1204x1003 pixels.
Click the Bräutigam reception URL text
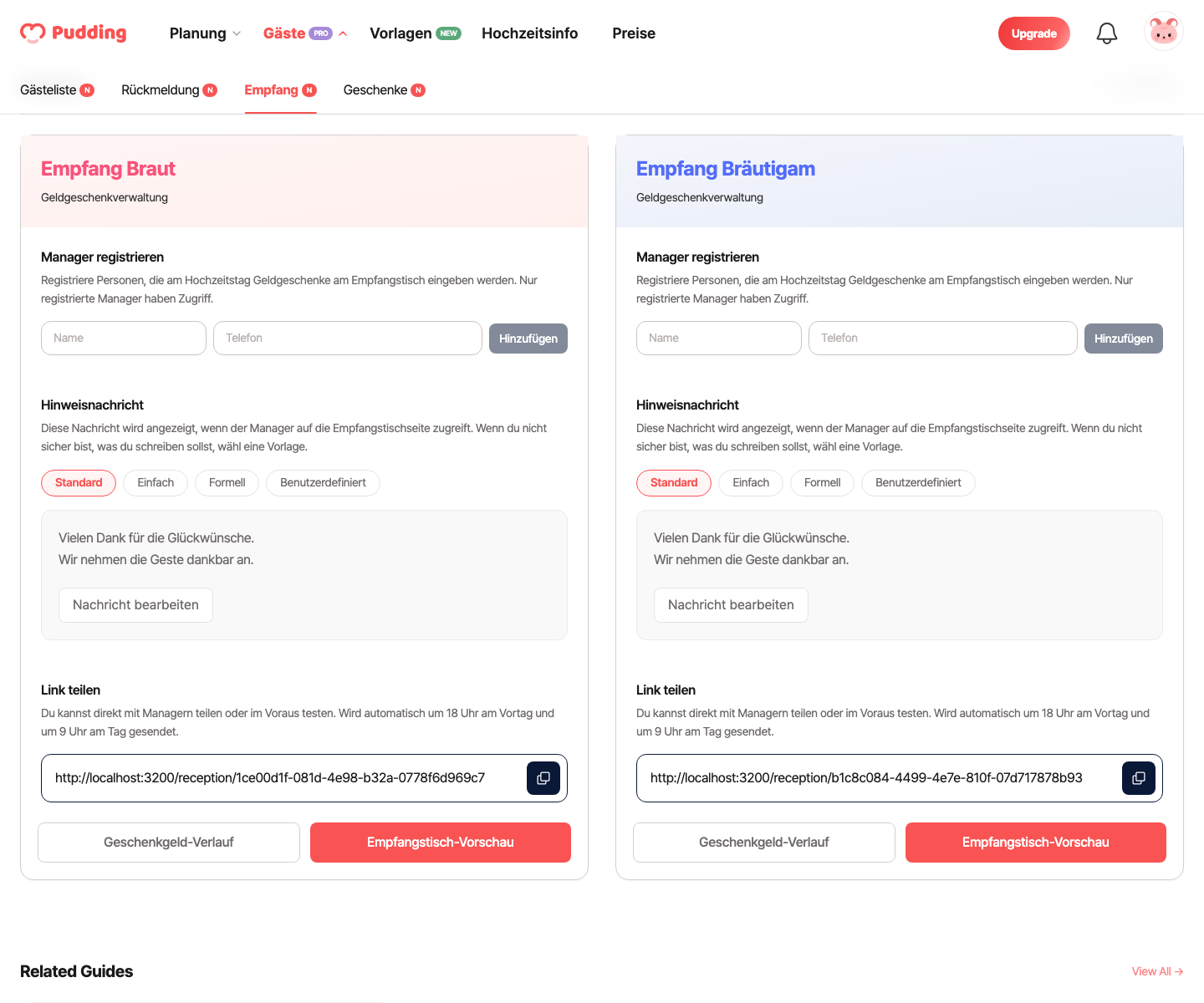[x=866, y=778]
